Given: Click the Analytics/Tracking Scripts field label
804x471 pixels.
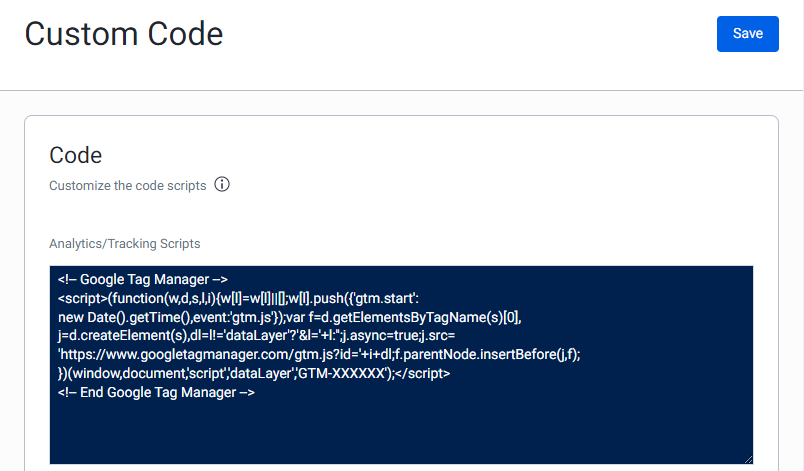Looking at the screenshot, I should [125, 243].
